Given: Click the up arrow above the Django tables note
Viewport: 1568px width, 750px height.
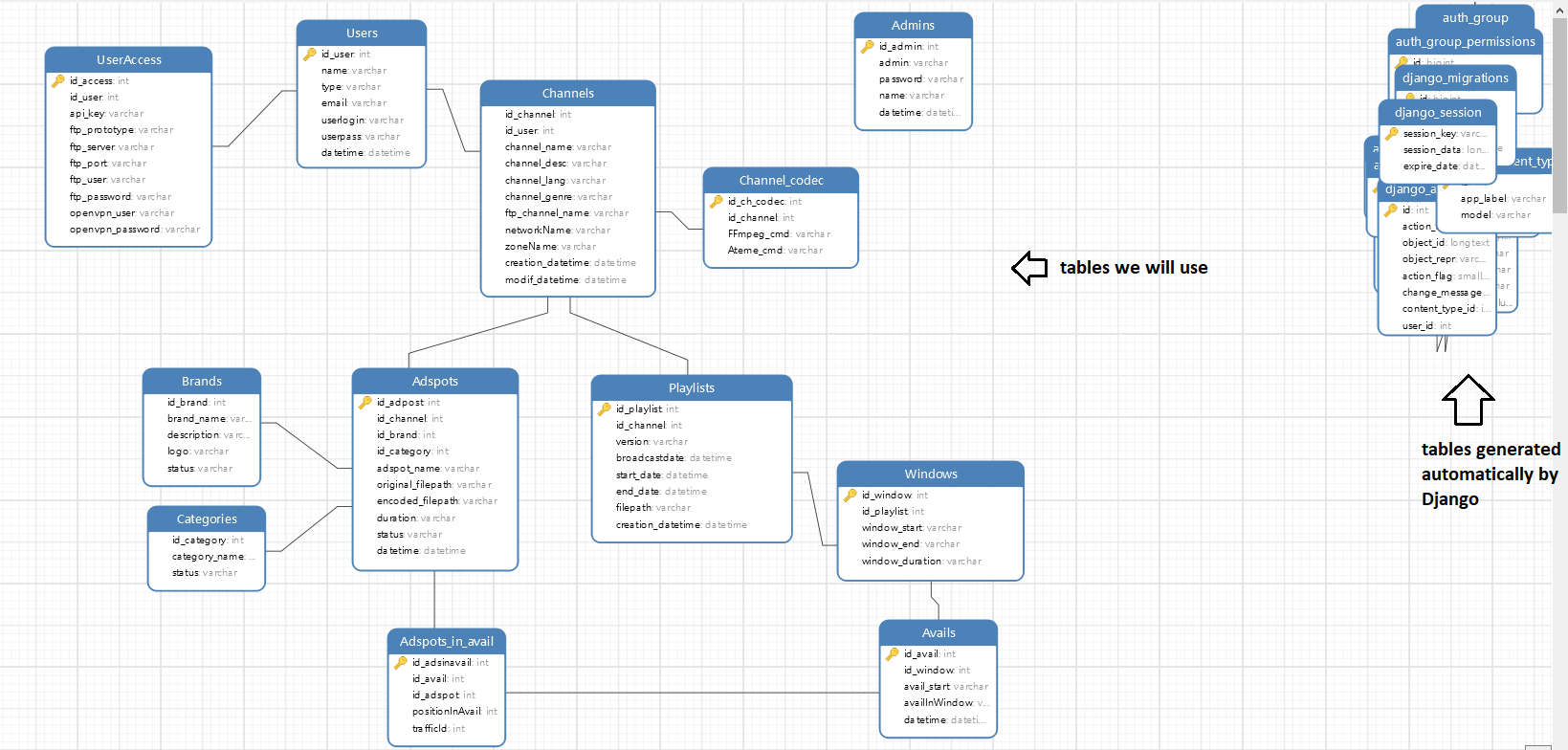Looking at the screenshot, I should (x=1468, y=400).
